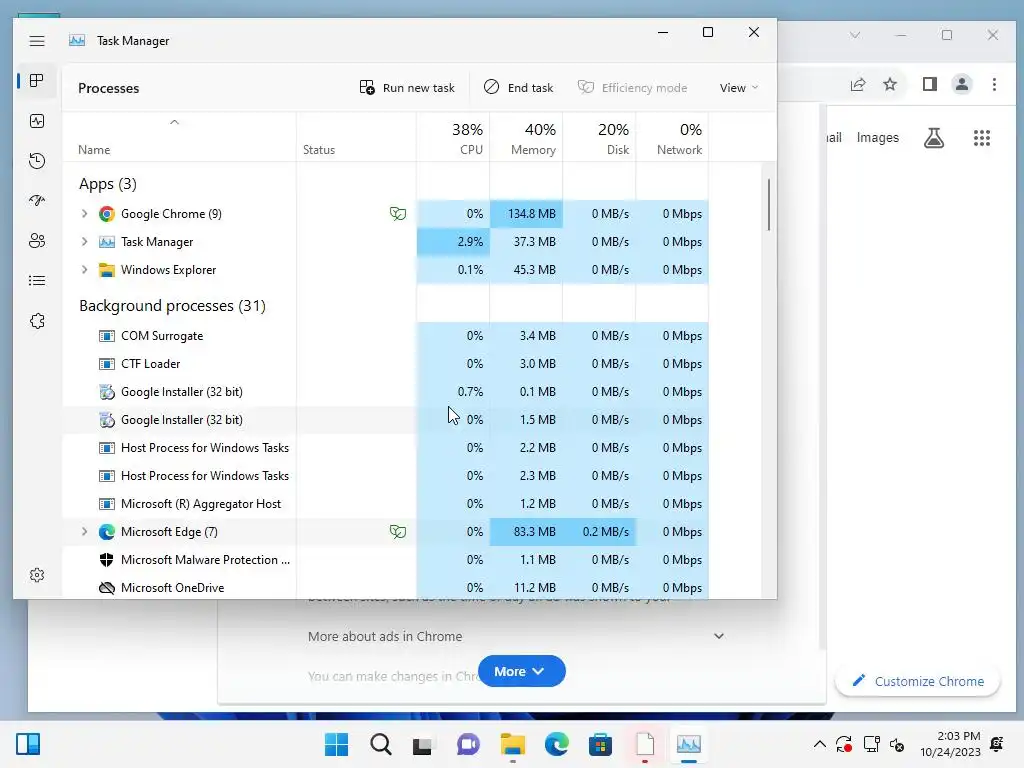Open Startup apps page from the sidebar
Screen dimensions: 1024x768
[x=37, y=200]
